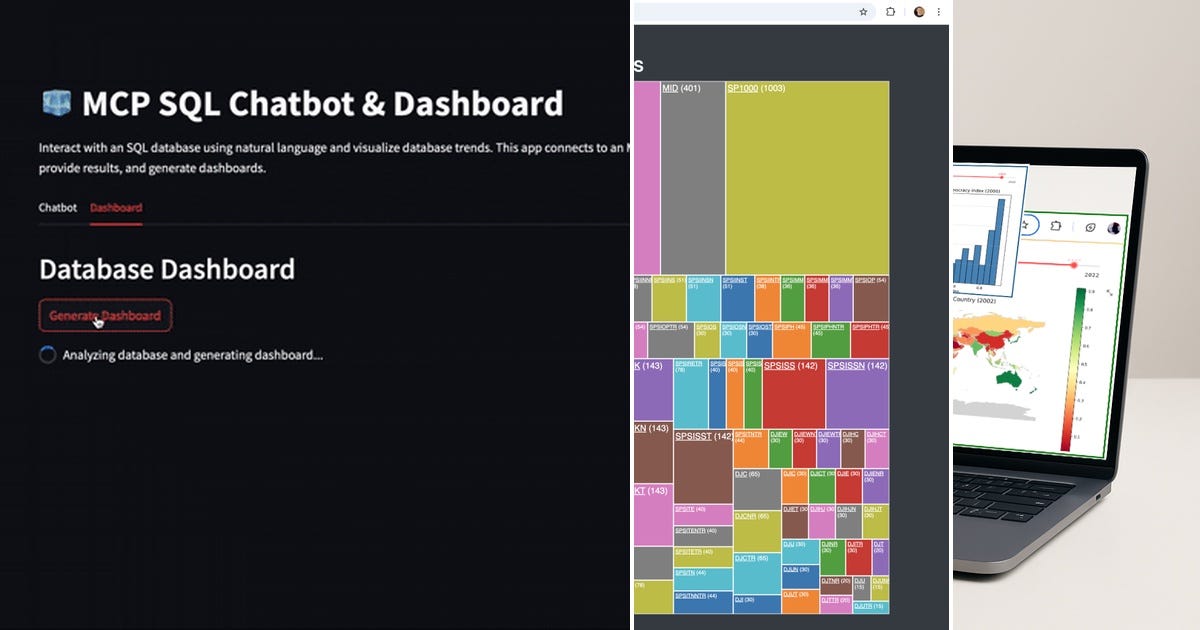Click the SPSITENTR (40) treemap tile

703,535
